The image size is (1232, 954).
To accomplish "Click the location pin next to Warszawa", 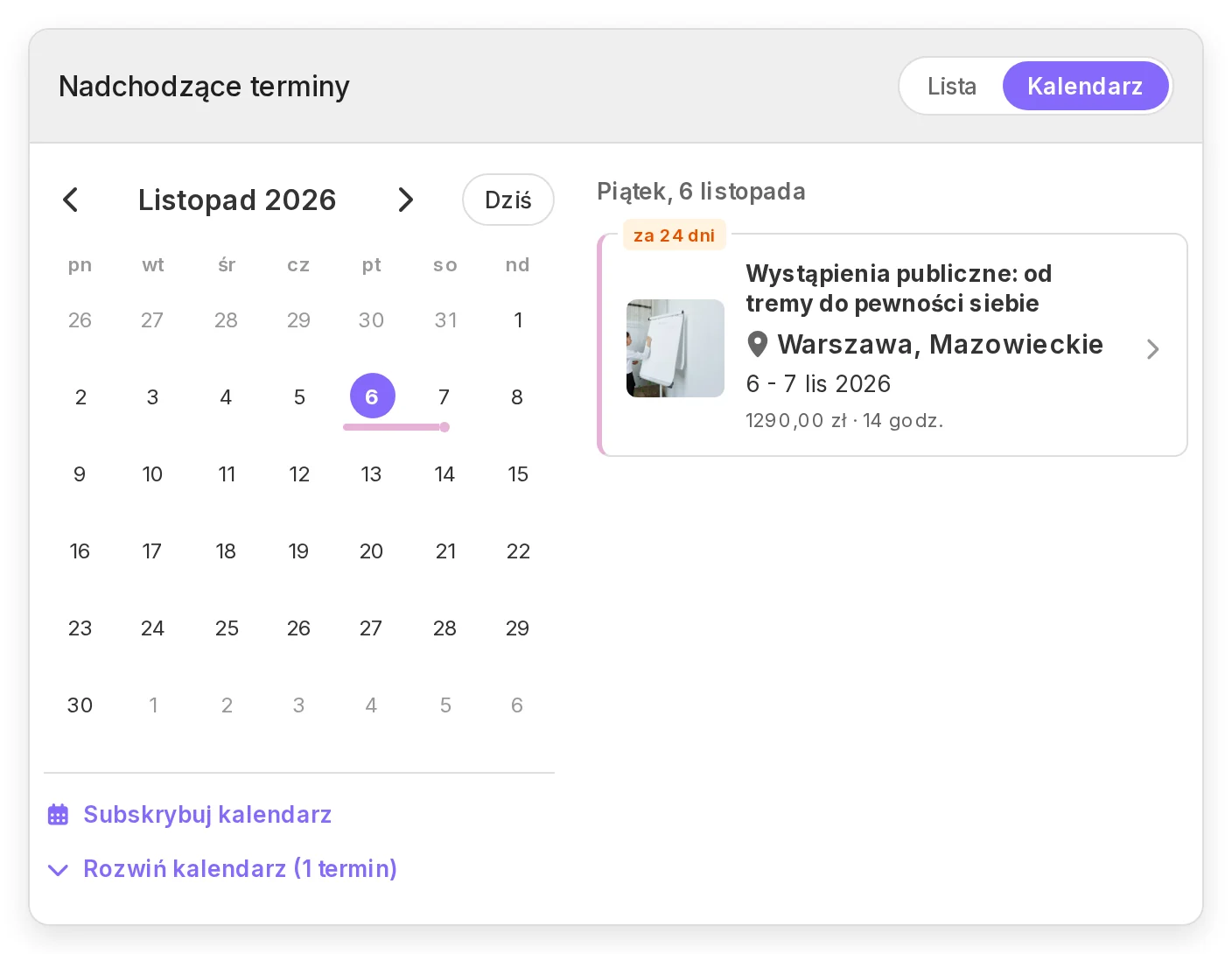I will [758, 345].
